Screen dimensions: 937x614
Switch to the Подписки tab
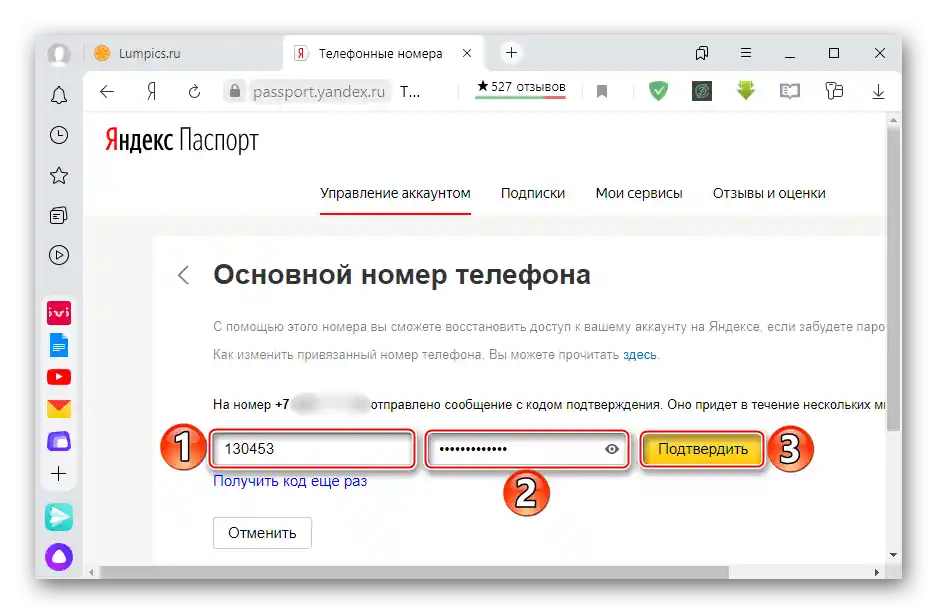click(533, 193)
